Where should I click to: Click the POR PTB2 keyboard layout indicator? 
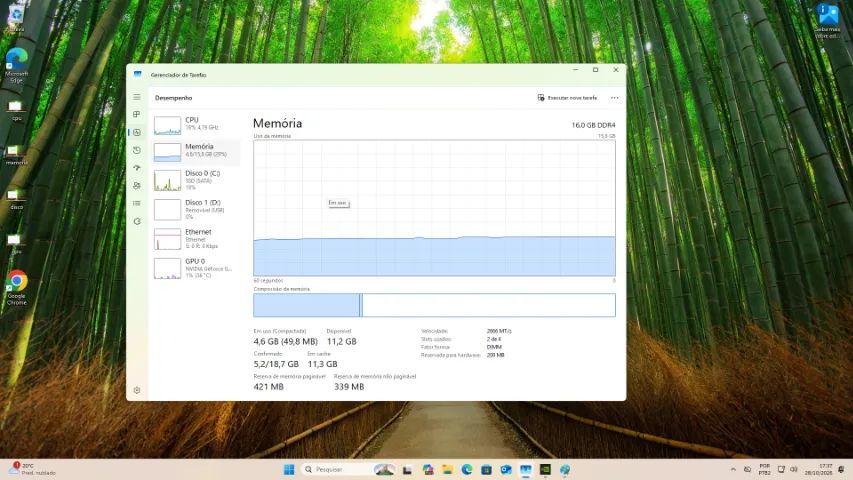tap(764, 469)
